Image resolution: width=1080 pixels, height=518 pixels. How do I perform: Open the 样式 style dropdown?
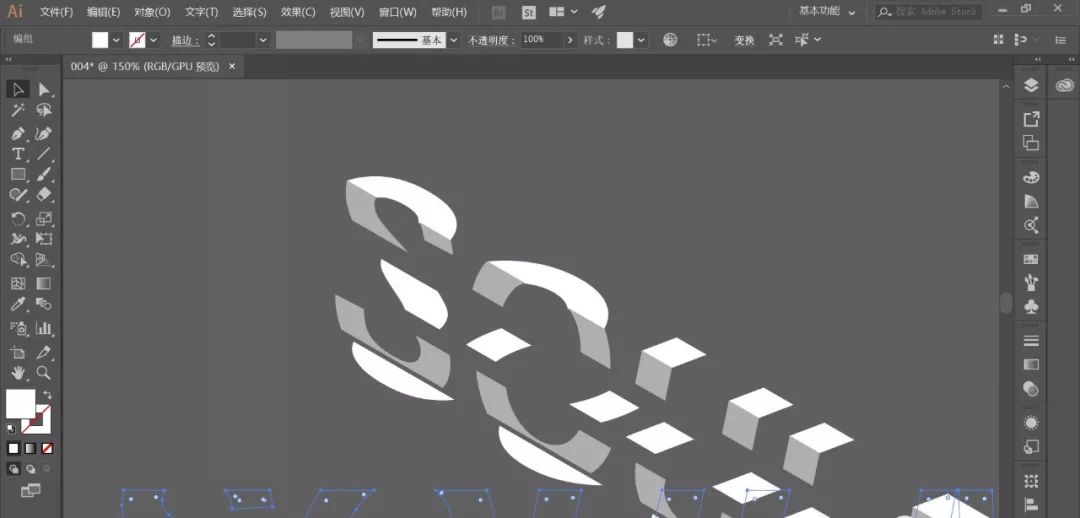click(x=641, y=40)
